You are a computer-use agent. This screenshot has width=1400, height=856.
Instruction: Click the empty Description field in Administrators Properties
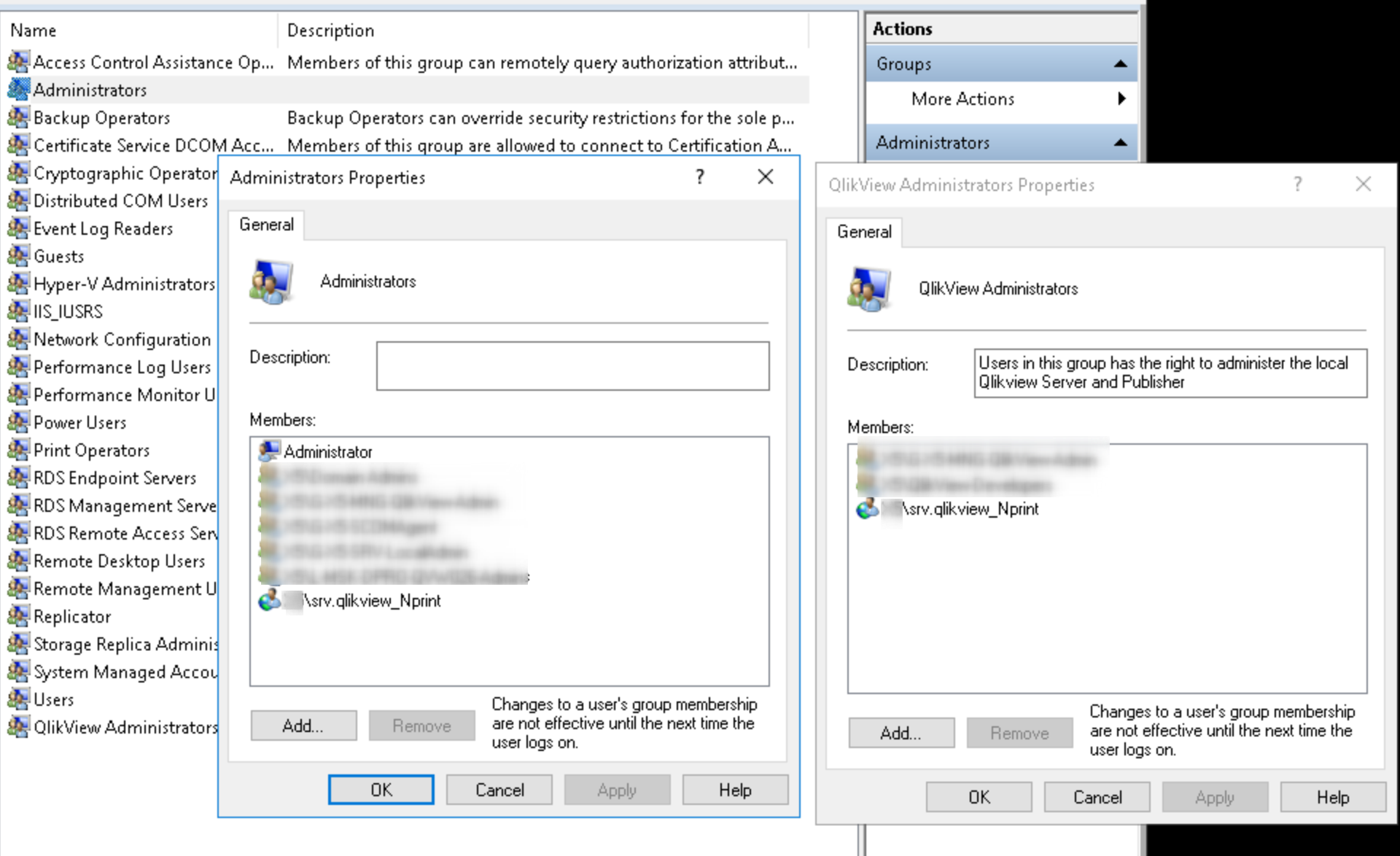point(572,366)
